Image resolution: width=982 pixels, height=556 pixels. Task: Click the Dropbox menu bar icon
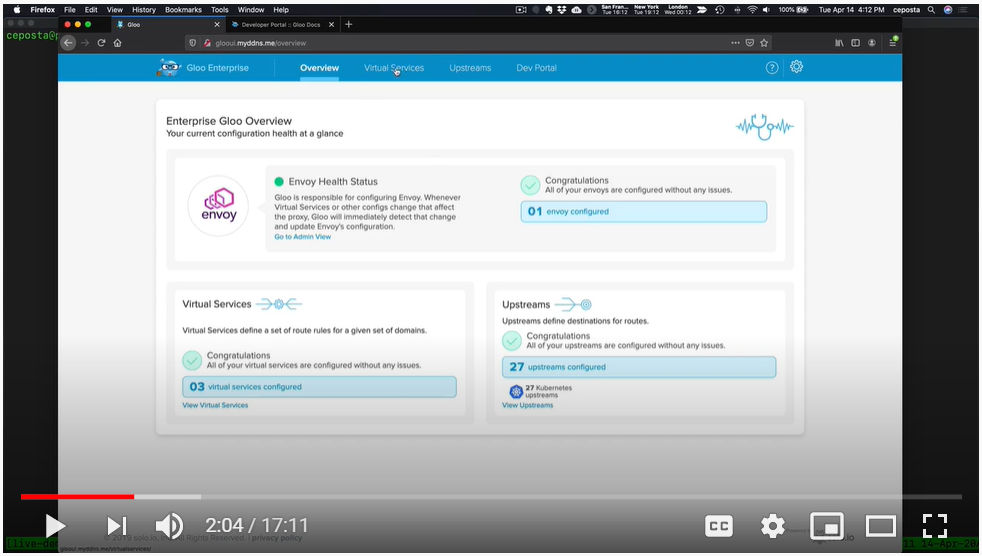(x=561, y=9)
